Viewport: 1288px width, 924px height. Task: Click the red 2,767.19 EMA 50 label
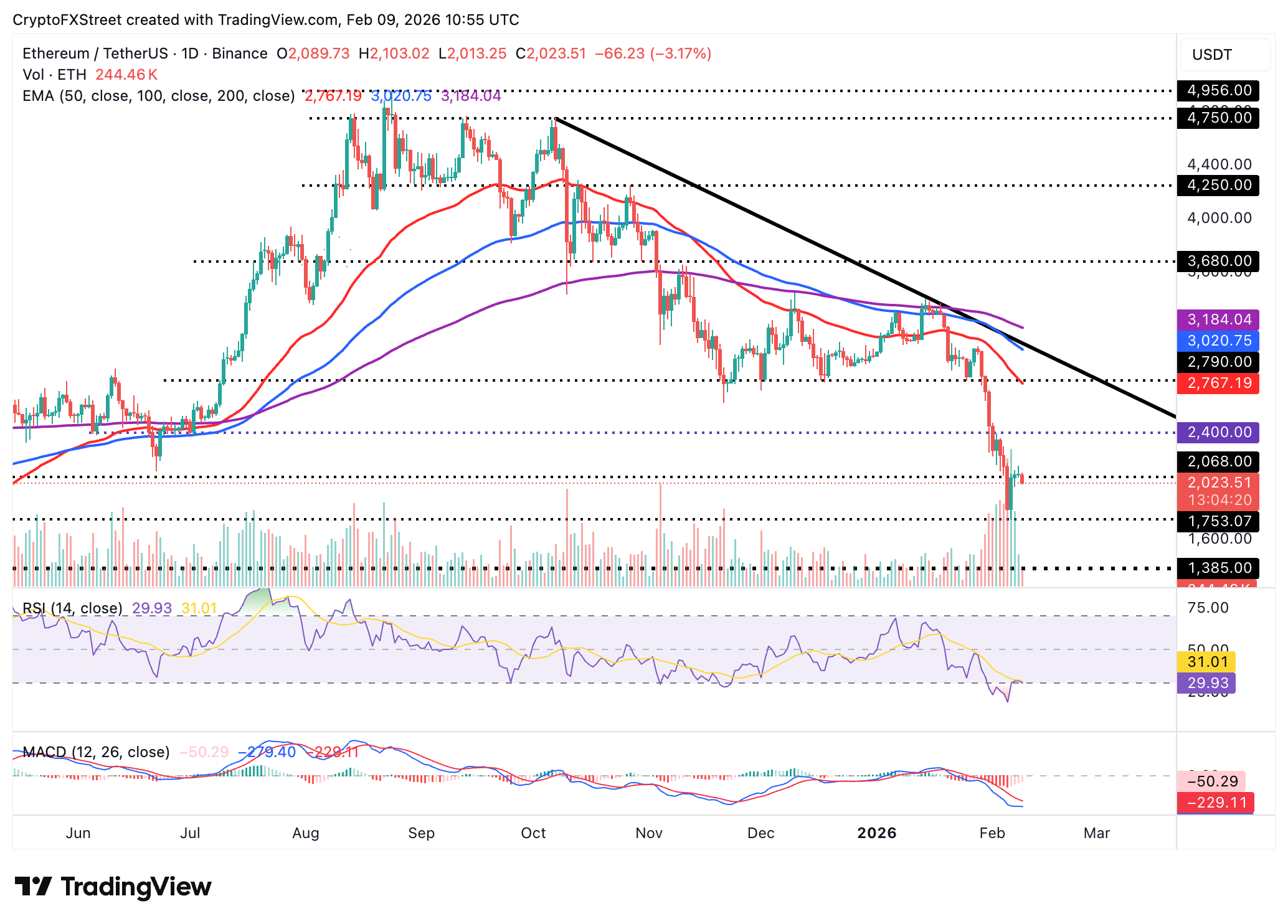pyautogui.click(x=1218, y=383)
